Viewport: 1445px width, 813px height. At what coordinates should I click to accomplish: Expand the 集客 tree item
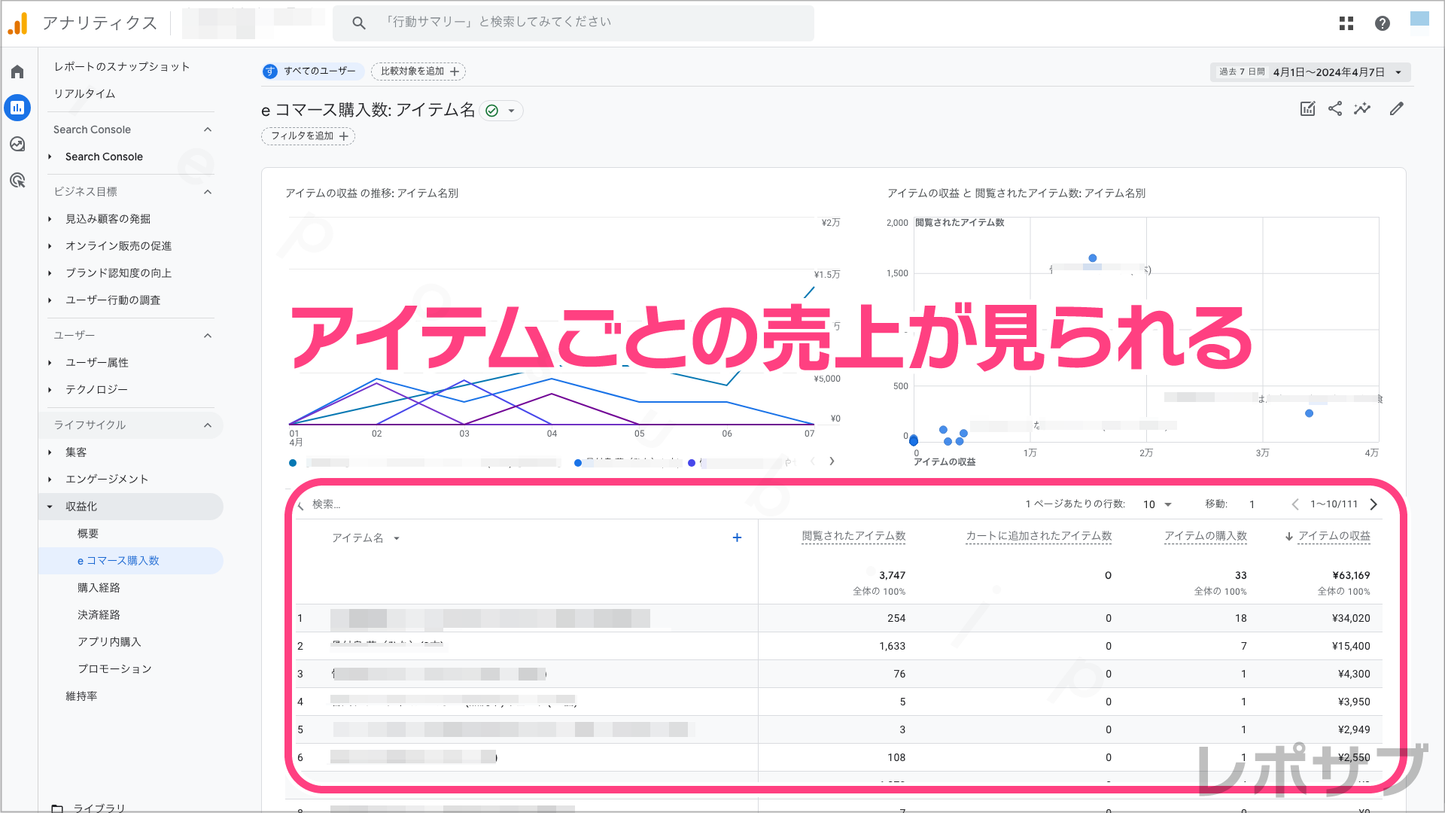(x=50, y=452)
